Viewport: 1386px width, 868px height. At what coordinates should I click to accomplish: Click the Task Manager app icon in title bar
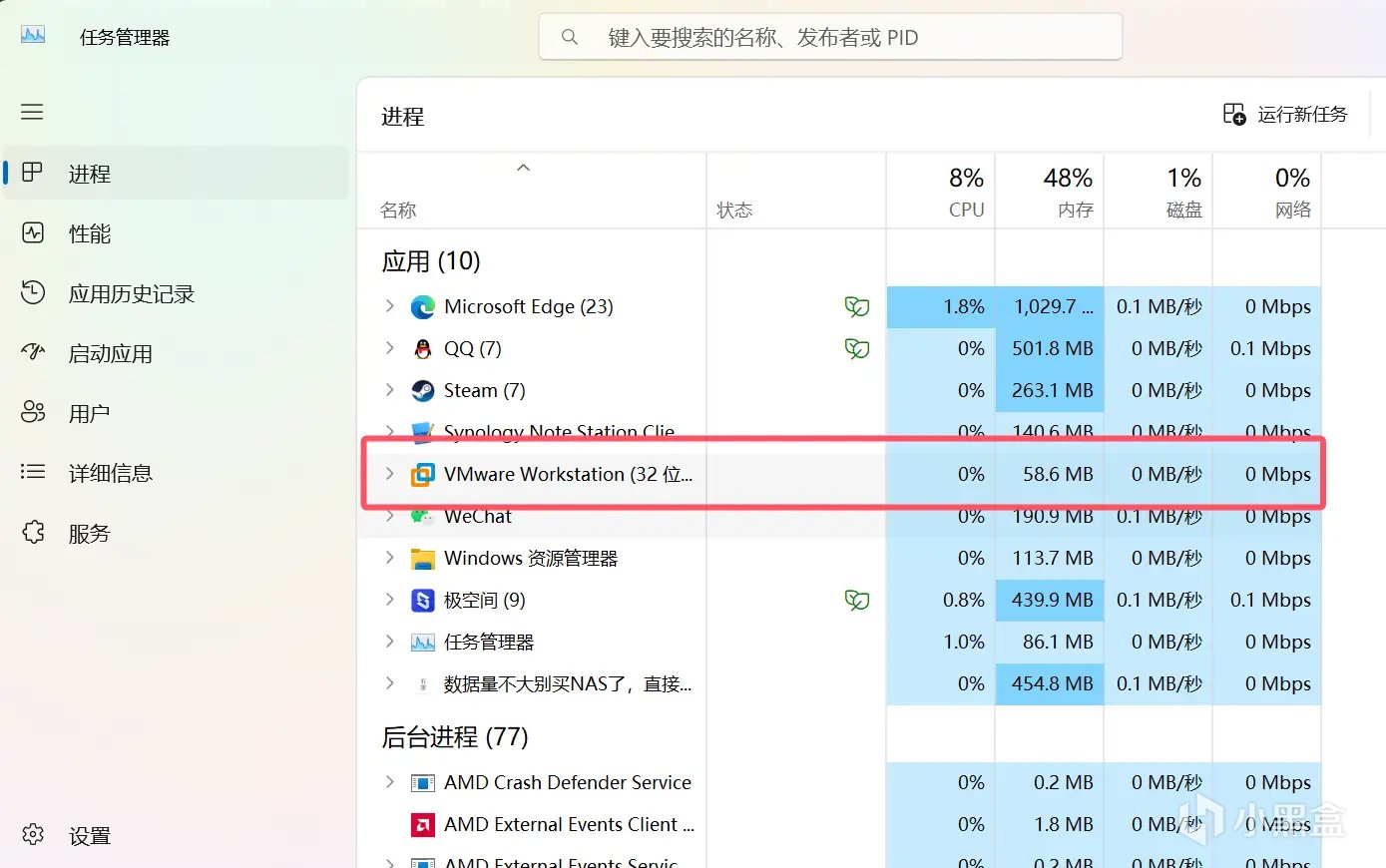[33, 35]
